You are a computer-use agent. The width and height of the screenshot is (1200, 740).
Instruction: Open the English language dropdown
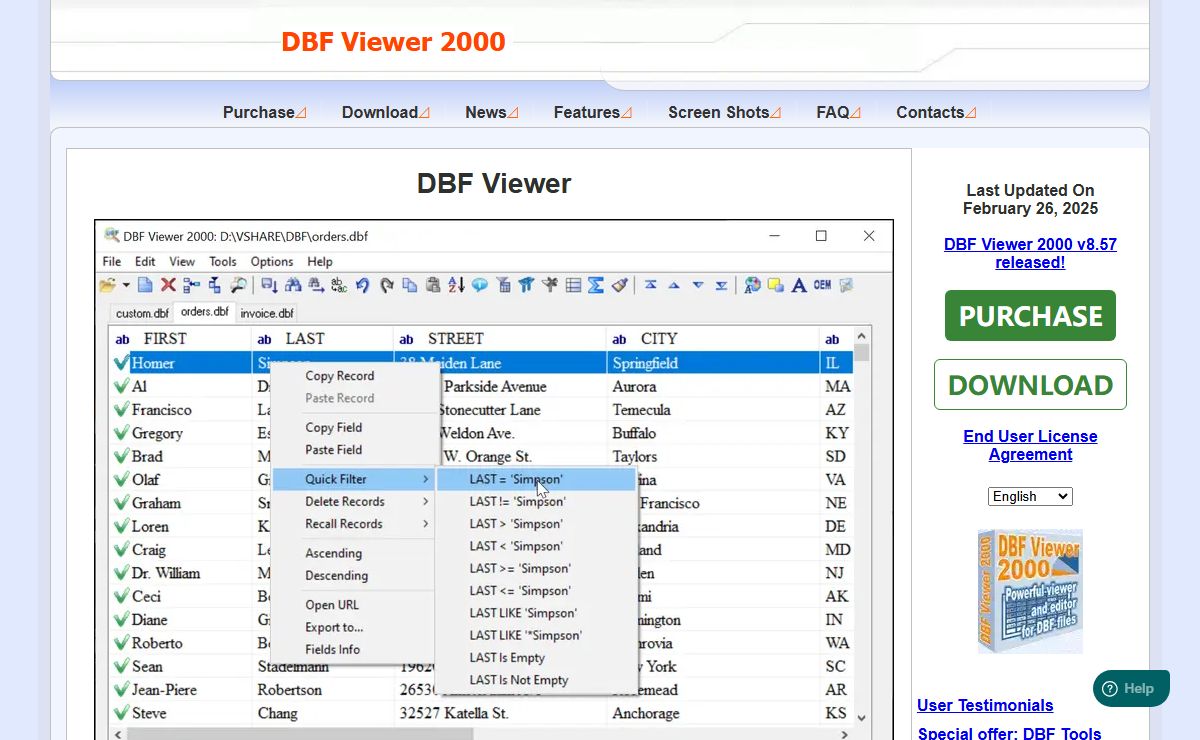click(1030, 496)
